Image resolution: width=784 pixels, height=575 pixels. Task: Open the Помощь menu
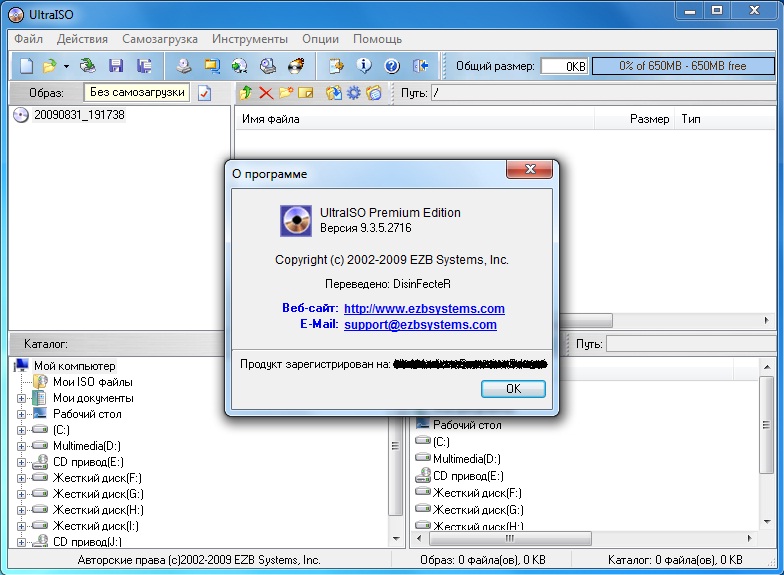pyautogui.click(x=377, y=39)
